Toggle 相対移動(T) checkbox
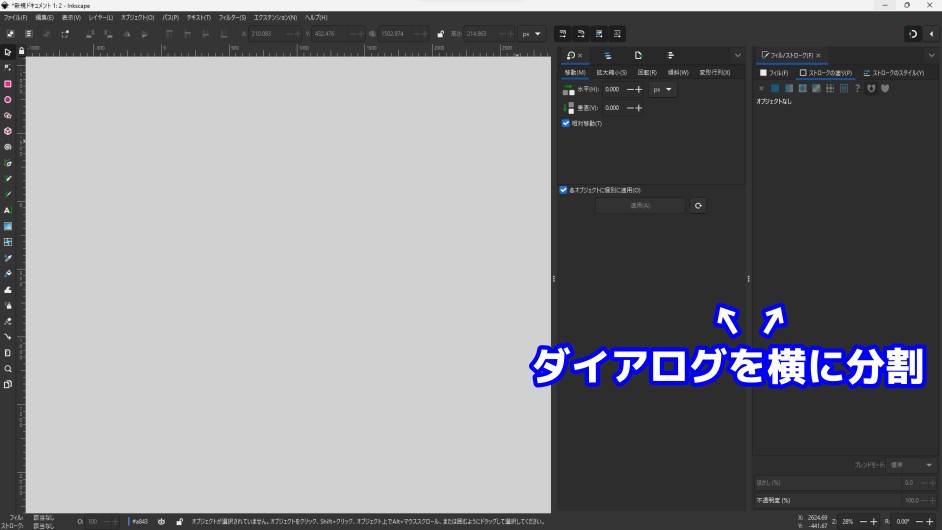Image resolution: width=942 pixels, height=530 pixels. point(565,123)
